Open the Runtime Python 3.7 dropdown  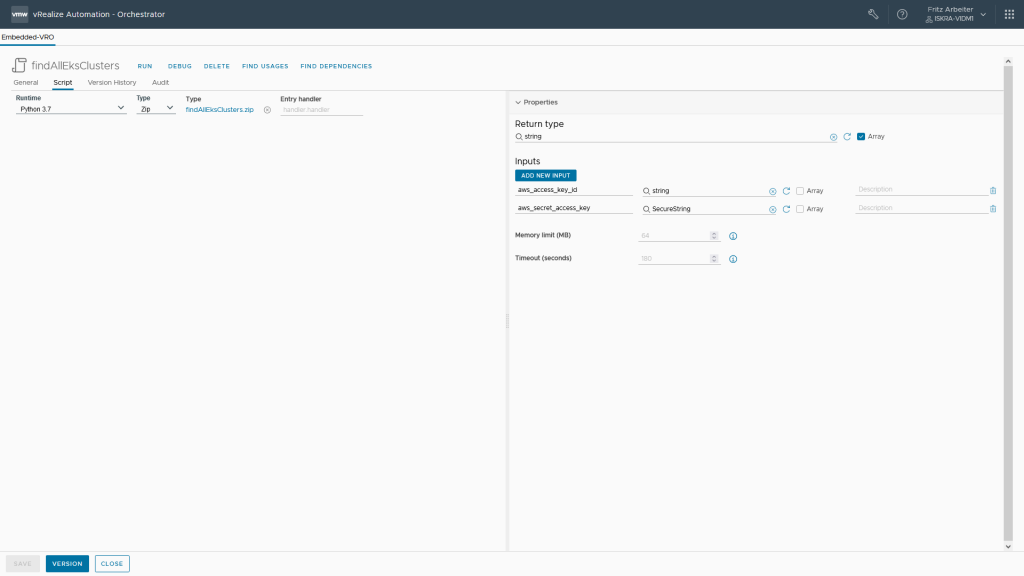[71, 108]
